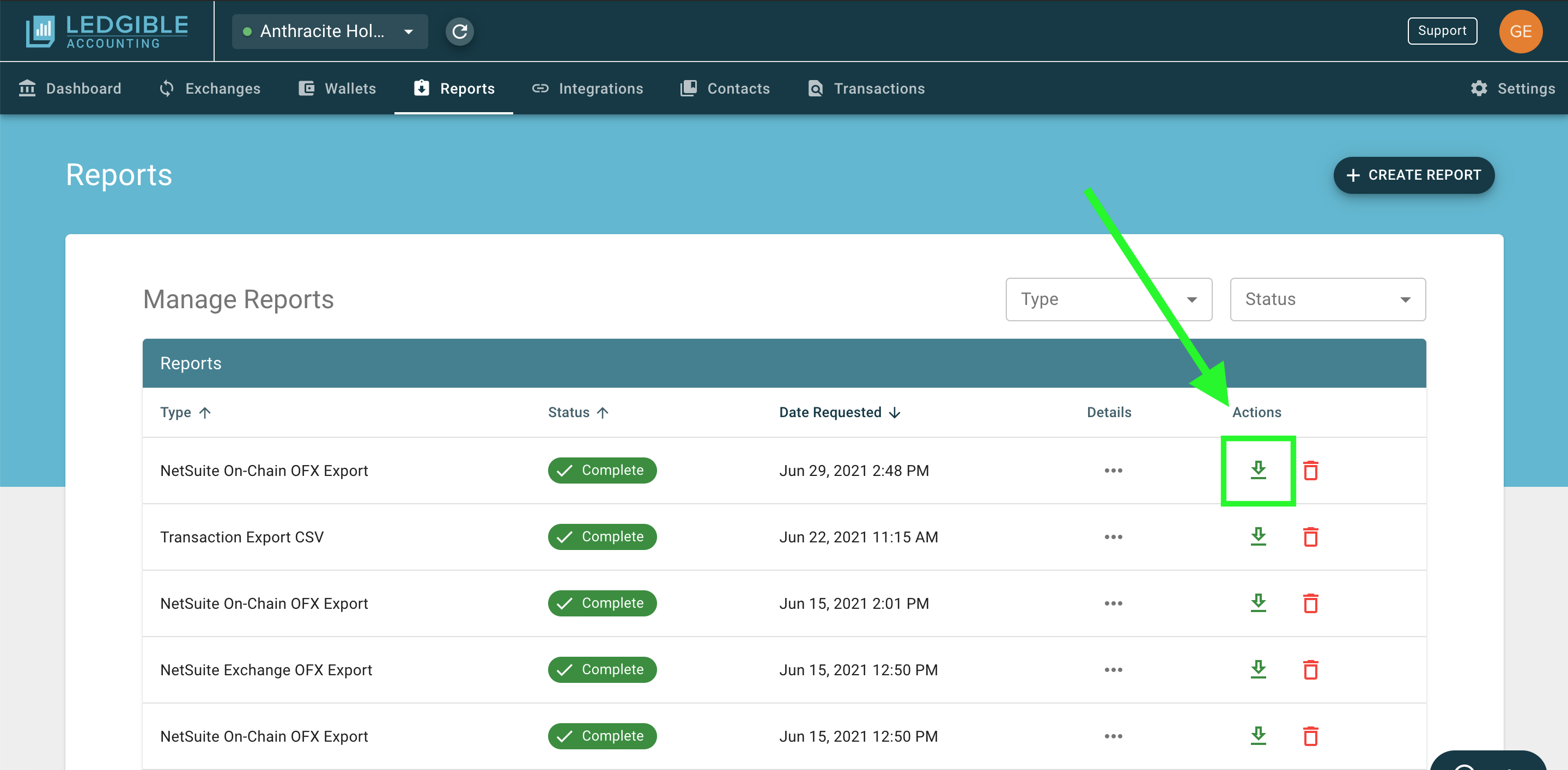Viewport: 1568px width, 770px height.
Task: Click the Date Requested column header
Action: [x=830, y=412]
